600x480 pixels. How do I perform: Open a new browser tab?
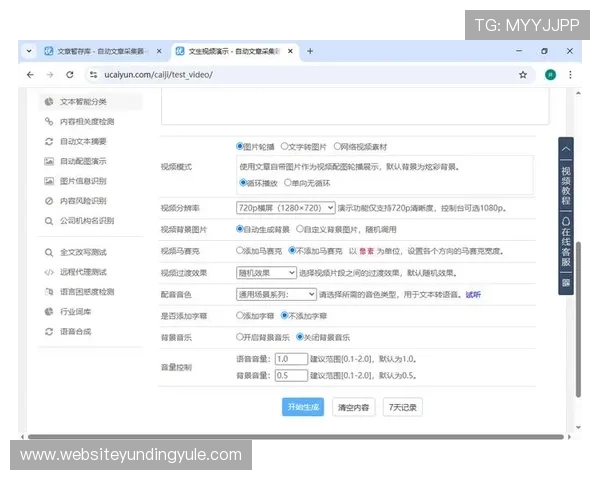point(310,51)
